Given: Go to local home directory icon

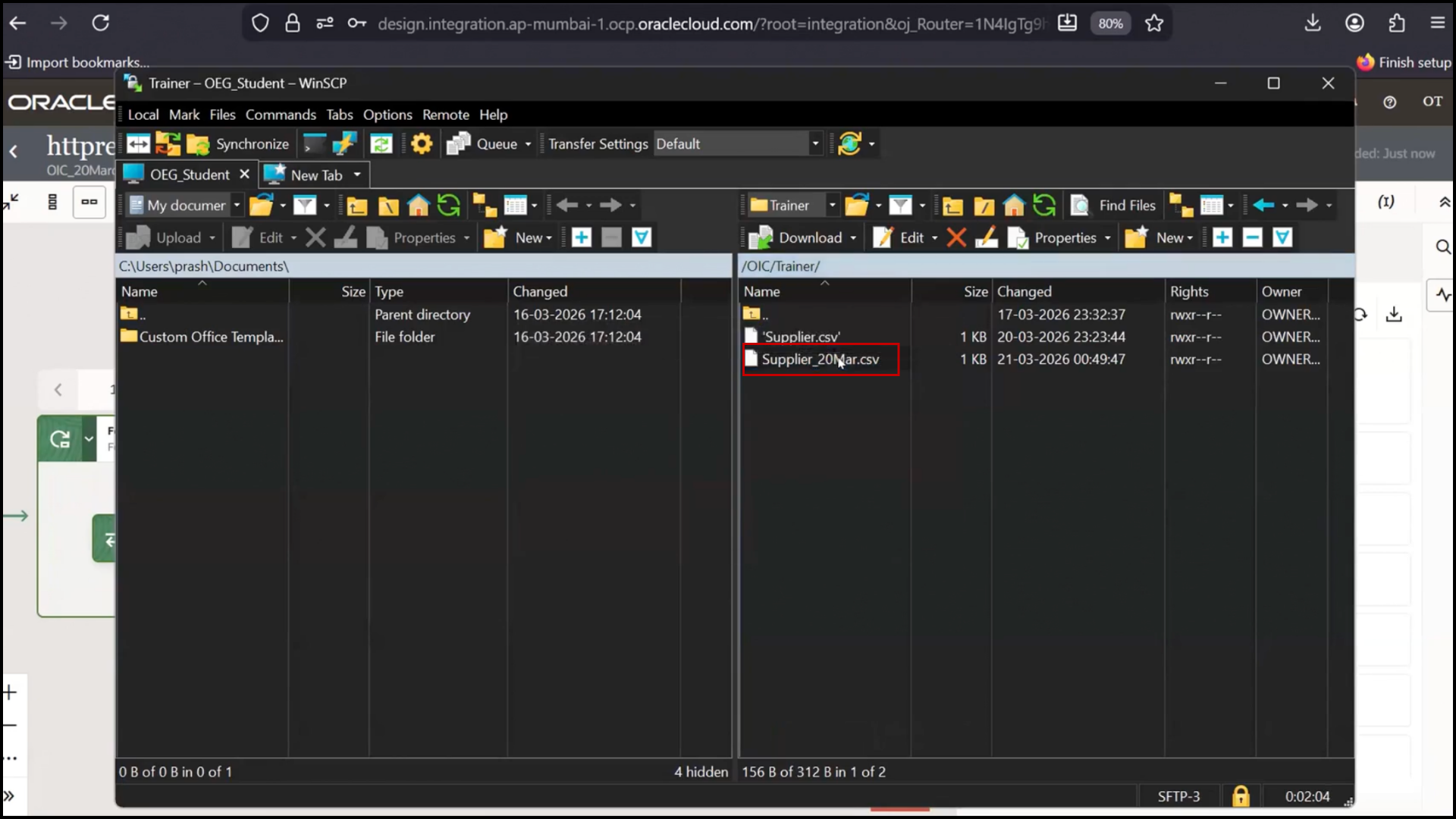Looking at the screenshot, I should coord(419,206).
